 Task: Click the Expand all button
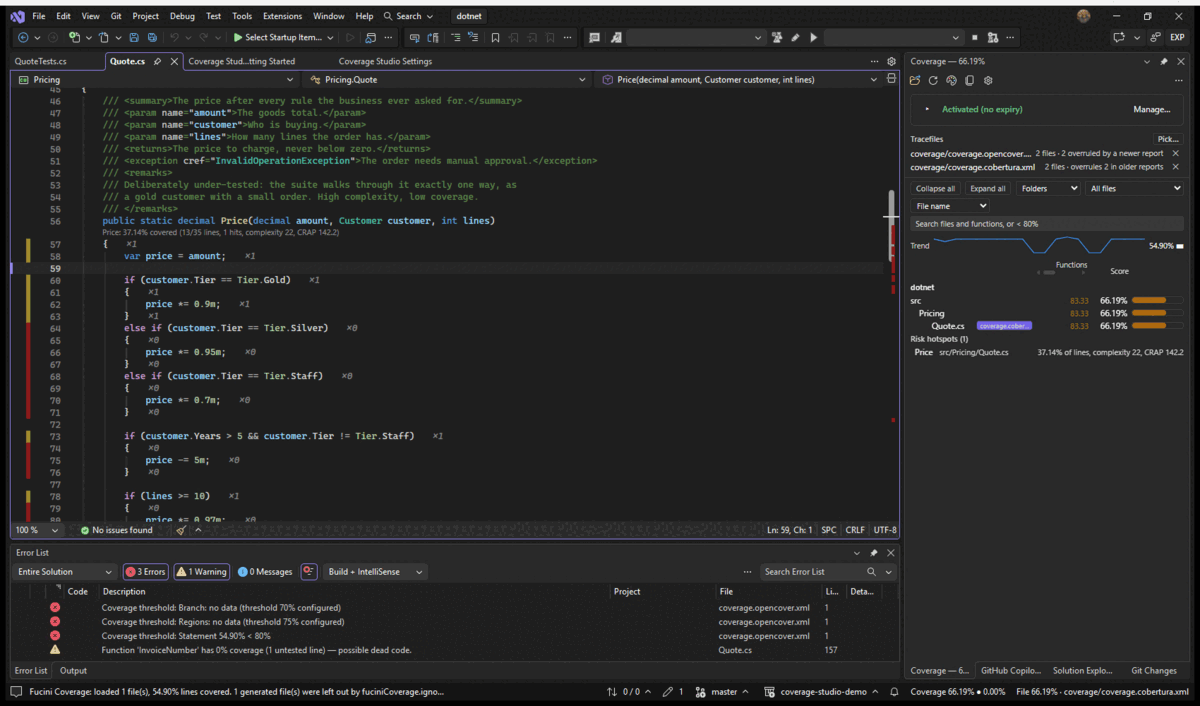[x=988, y=188]
